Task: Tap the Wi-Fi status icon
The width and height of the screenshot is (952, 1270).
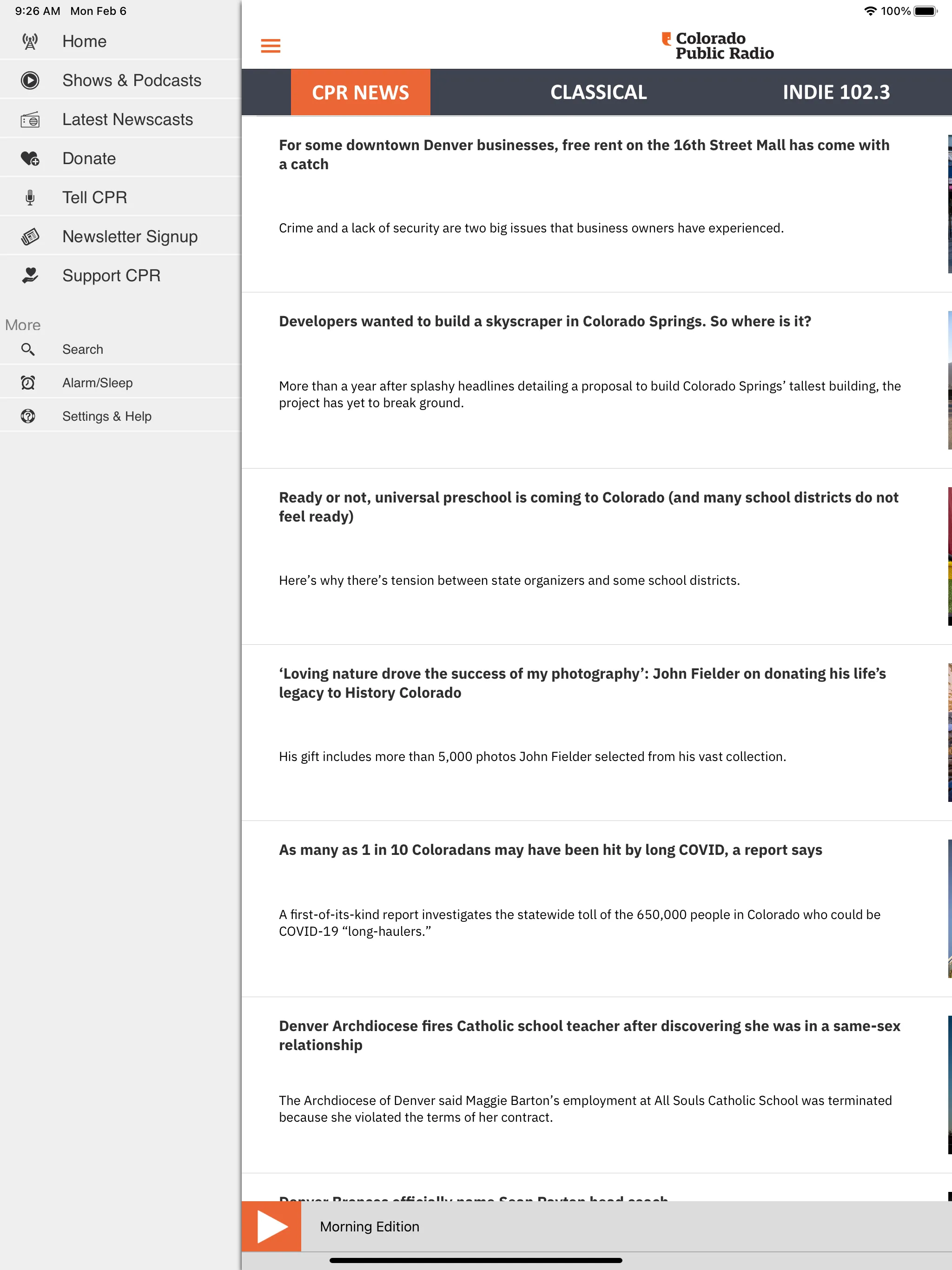Action: pyautogui.click(x=870, y=11)
